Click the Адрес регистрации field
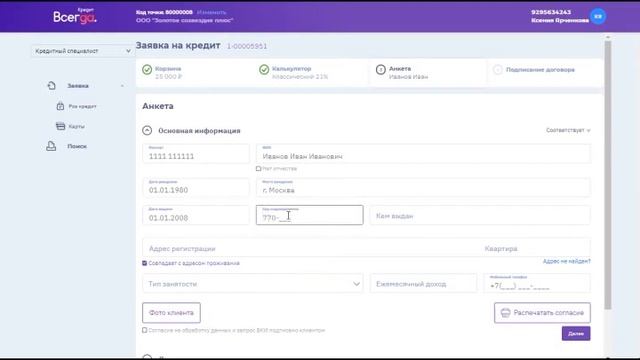The width and height of the screenshot is (640, 360). click(x=310, y=248)
